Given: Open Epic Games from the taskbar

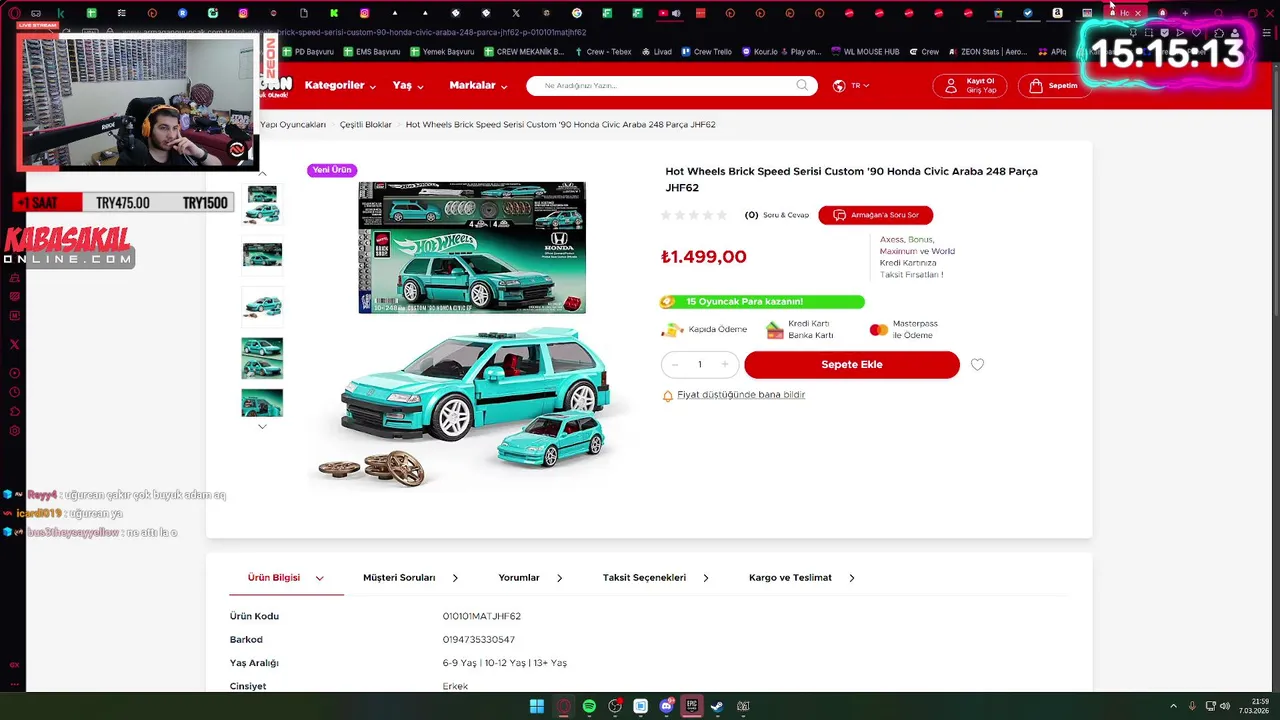Looking at the screenshot, I should 691,706.
